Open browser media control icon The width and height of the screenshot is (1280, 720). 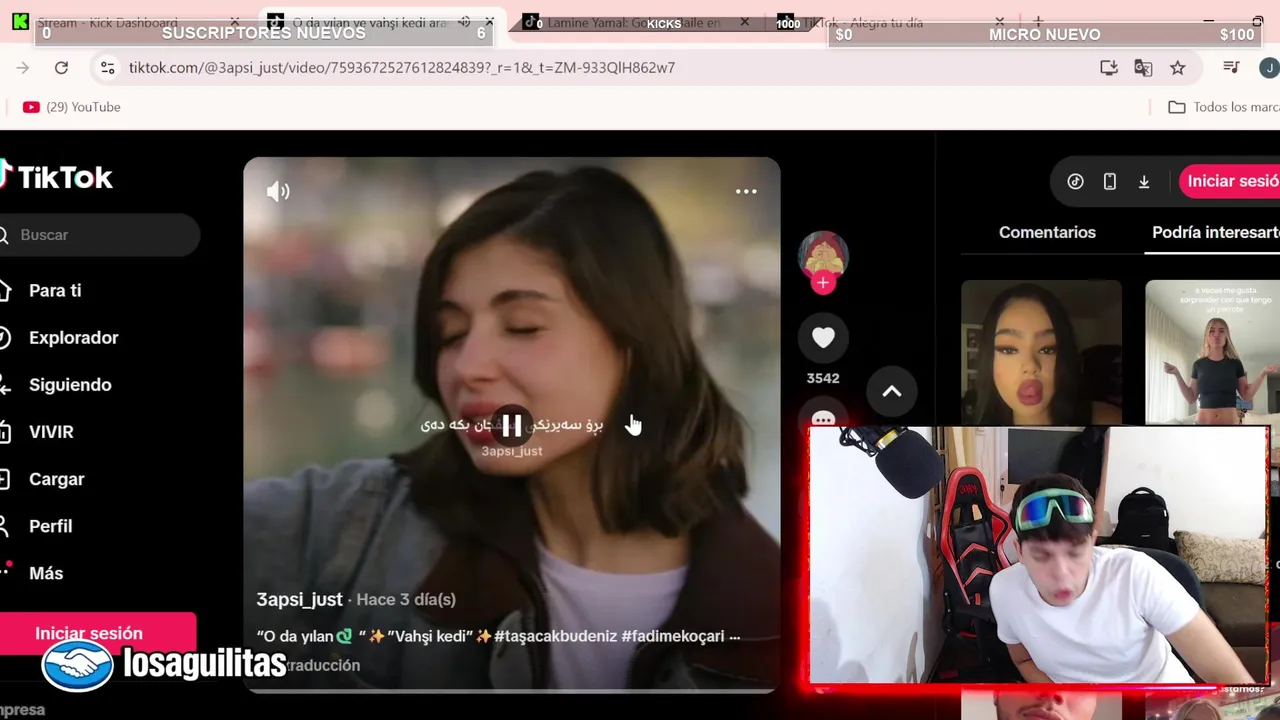pyautogui.click(x=1231, y=67)
